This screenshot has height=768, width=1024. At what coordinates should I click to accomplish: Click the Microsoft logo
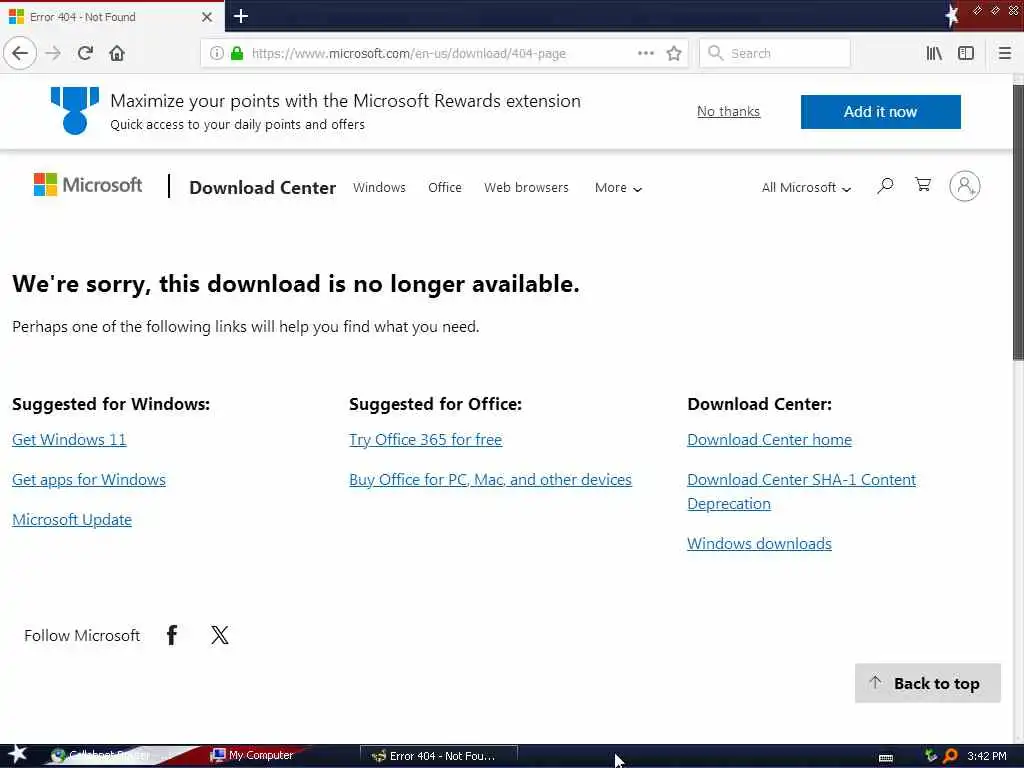88,185
